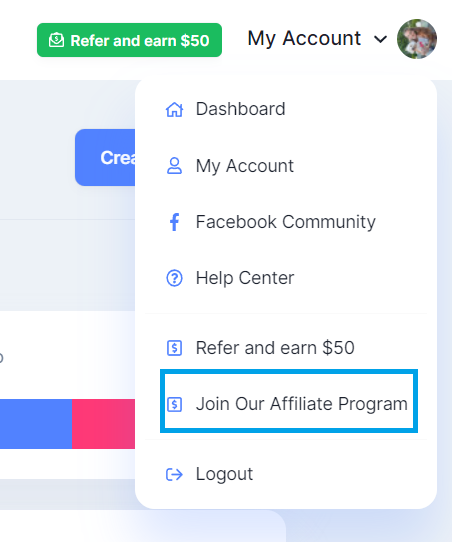Click the question mark Help Center icon

(x=174, y=278)
